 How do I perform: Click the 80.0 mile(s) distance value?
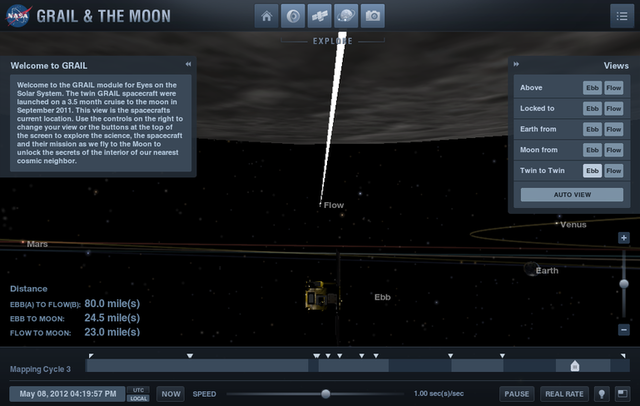(112, 304)
